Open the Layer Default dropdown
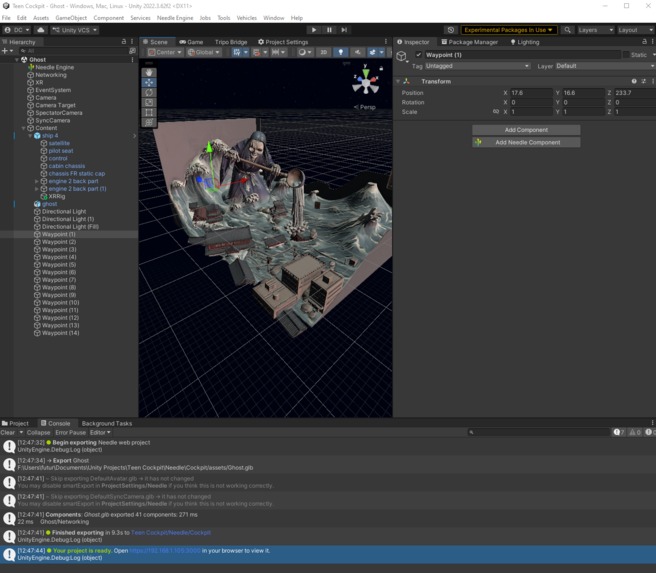This screenshot has height=573, width=656. [605, 66]
